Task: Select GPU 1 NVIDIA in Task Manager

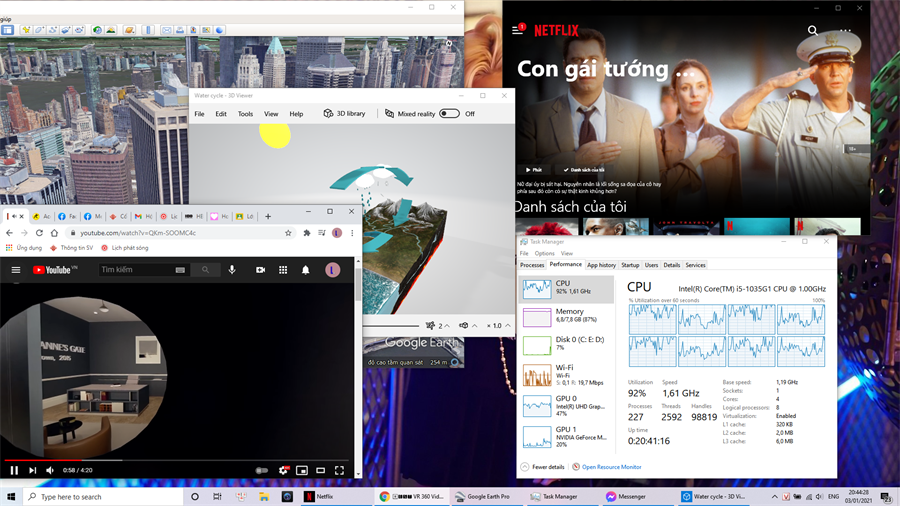Action: click(566, 437)
